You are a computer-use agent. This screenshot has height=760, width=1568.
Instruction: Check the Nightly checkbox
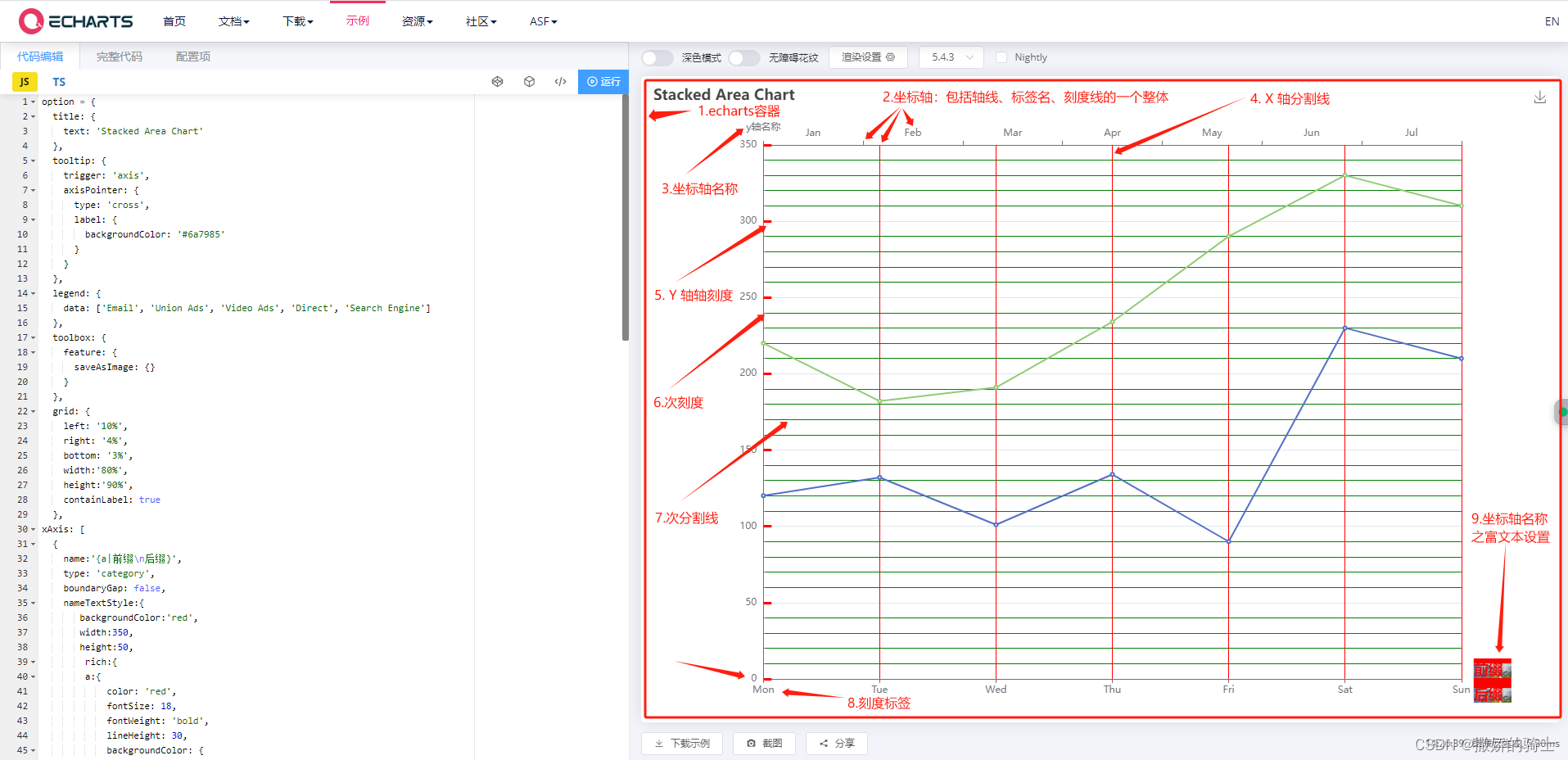pos(1001,57)
